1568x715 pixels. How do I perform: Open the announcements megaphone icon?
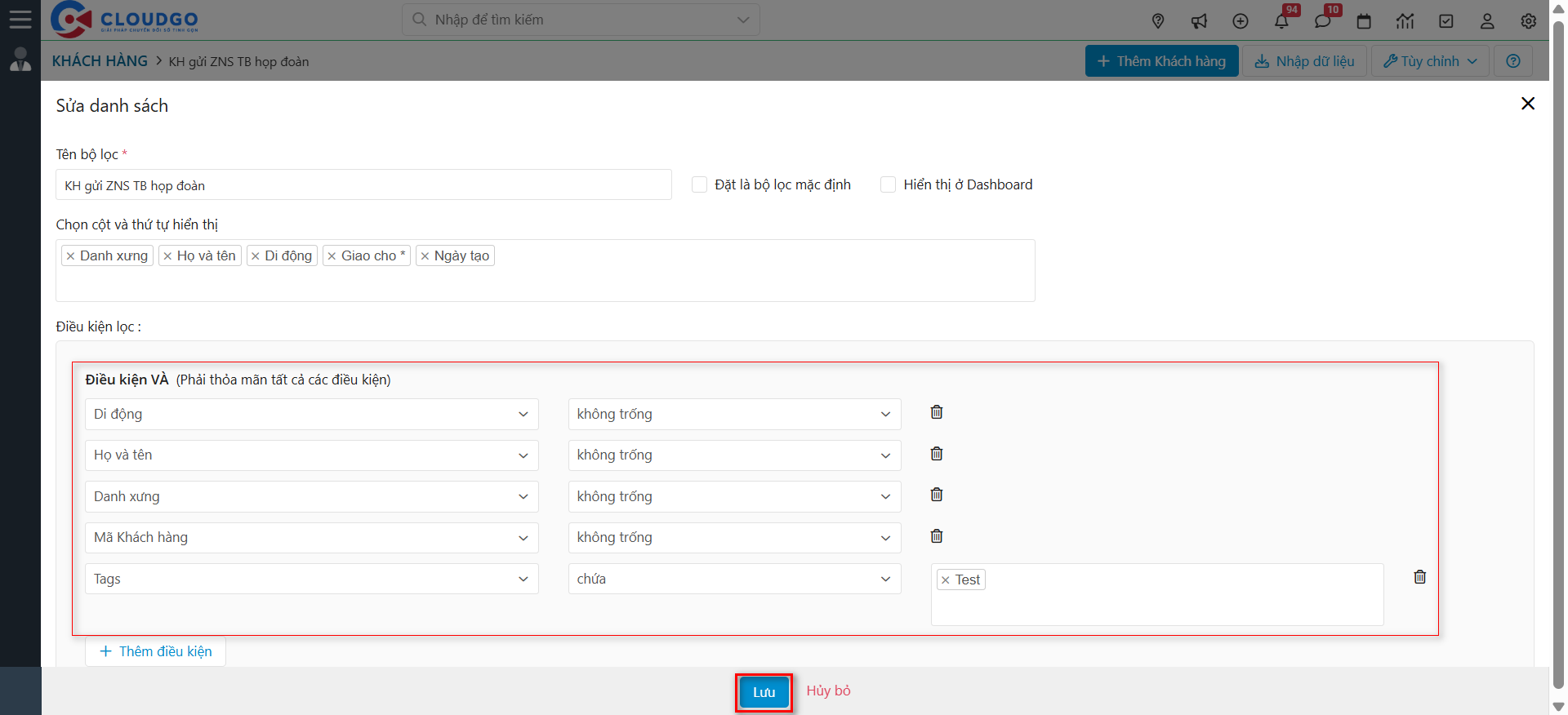pyautogui.click(x=1199, y=21)
